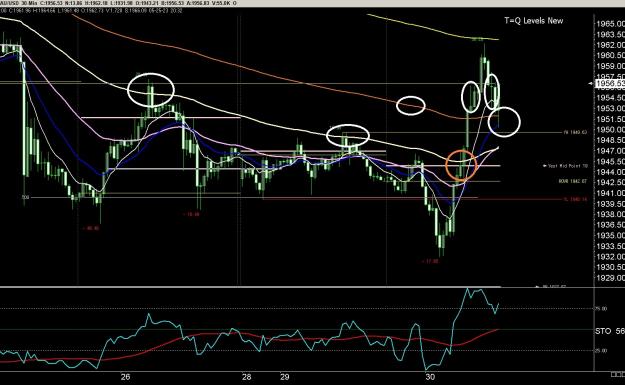Click the 1944.00 price axis label
The image size is (625, 385).
click(x=610, y=172)
